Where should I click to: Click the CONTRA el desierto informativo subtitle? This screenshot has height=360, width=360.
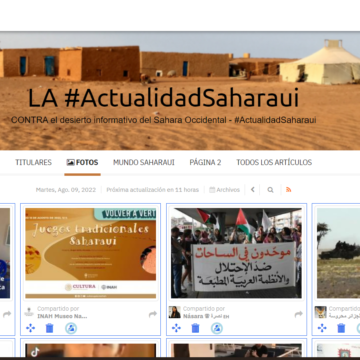[x=164, y=120]
